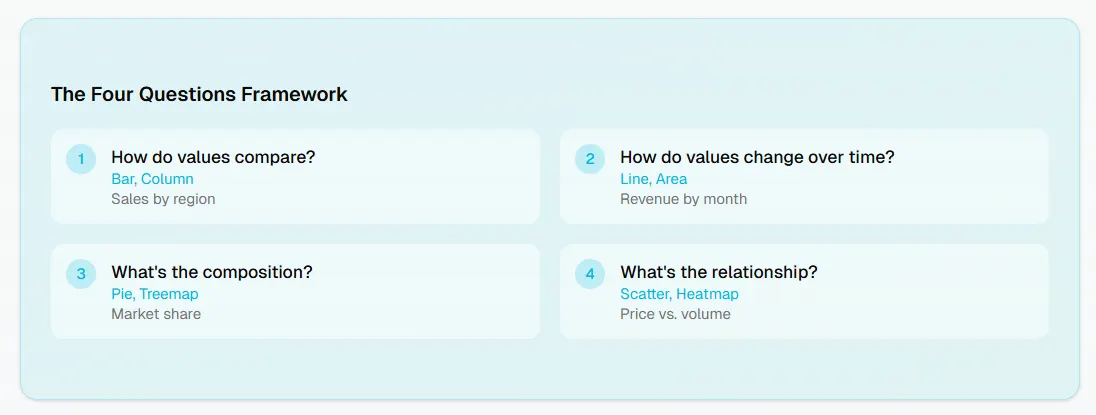Click 'Price vs. volume' example text
Screen dimensions: 1096x415
(x=675, y=314)
